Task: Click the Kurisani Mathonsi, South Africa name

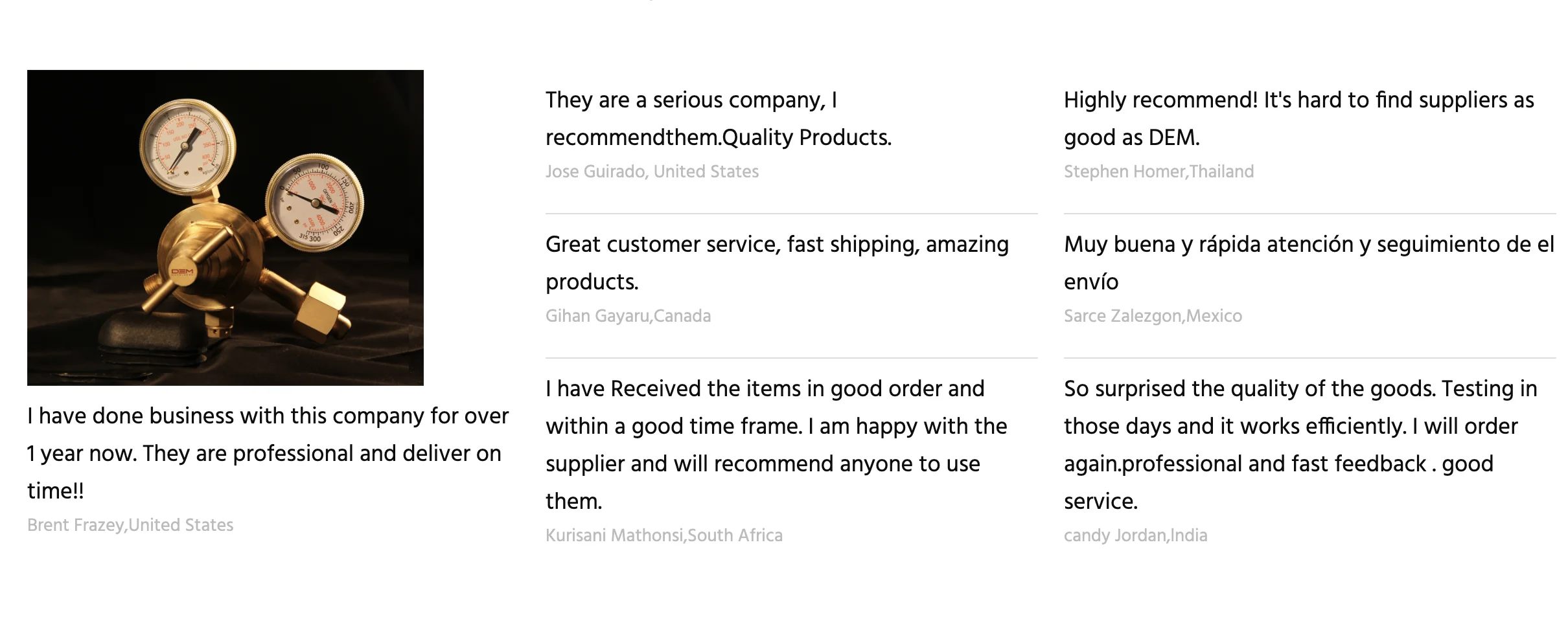Action: [663, 535]
